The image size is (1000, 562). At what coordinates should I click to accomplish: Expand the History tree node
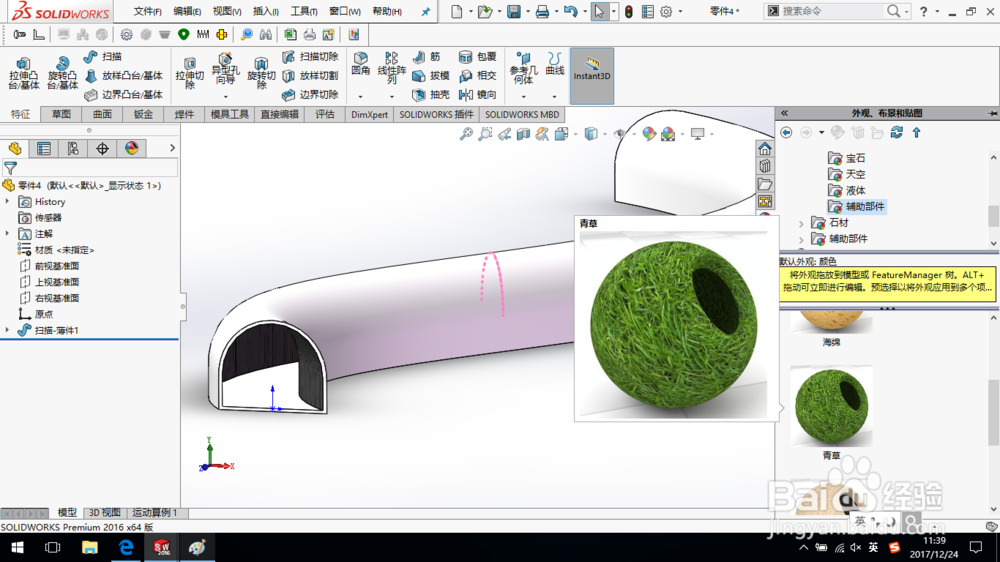(x=8, y=202)
